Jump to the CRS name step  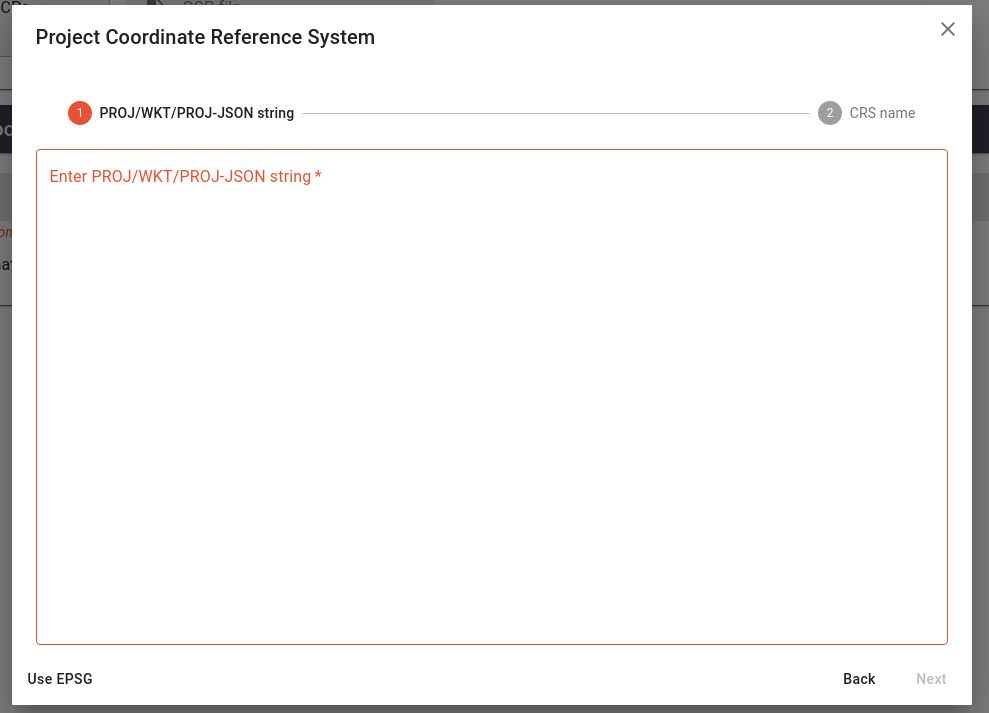click(x=882, y=113)
